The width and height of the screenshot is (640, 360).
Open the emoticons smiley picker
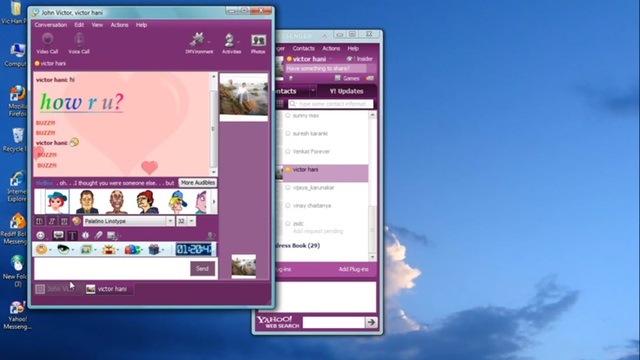coord(40,236)
